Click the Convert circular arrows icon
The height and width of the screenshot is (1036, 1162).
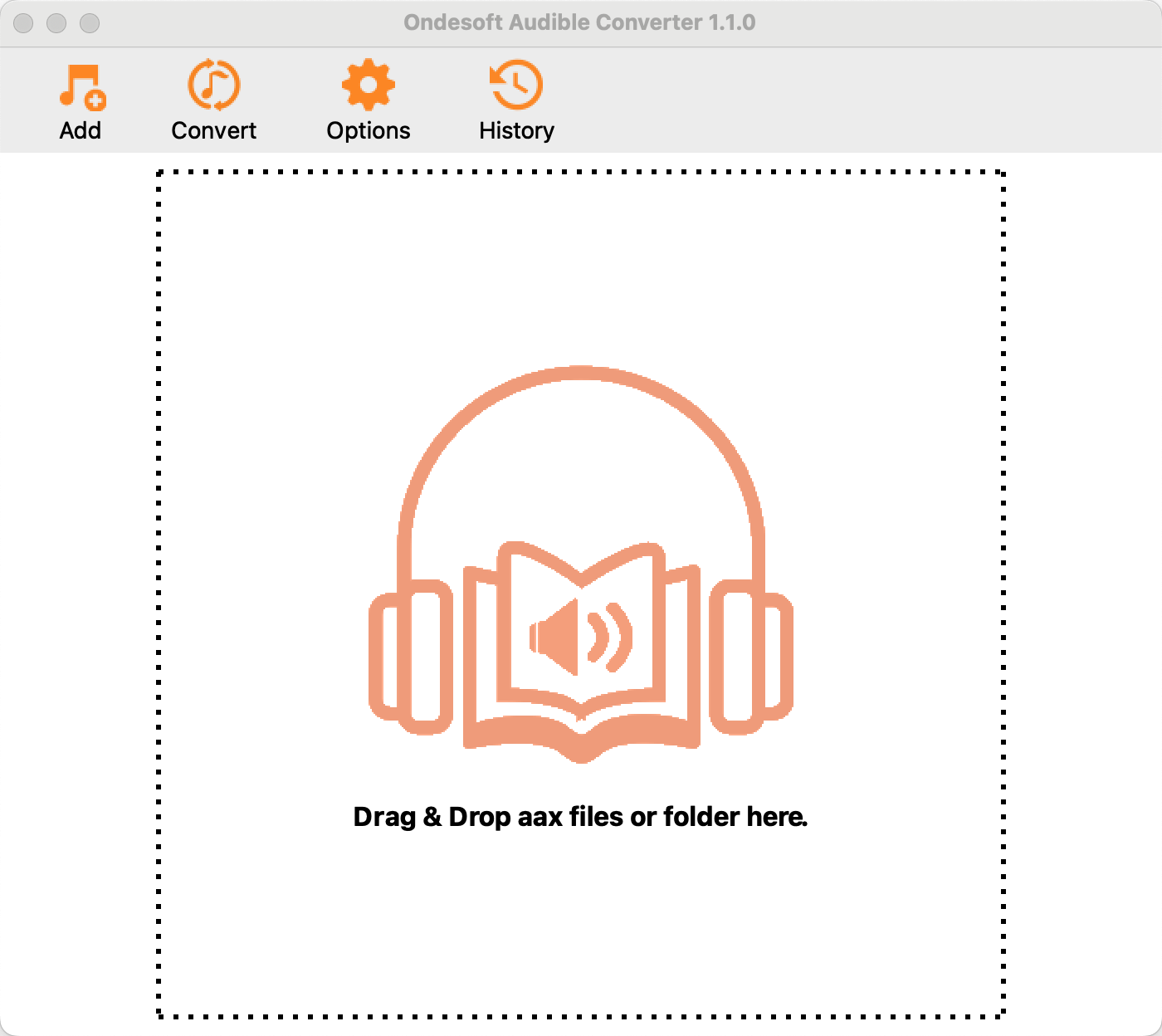coord(214,86)
